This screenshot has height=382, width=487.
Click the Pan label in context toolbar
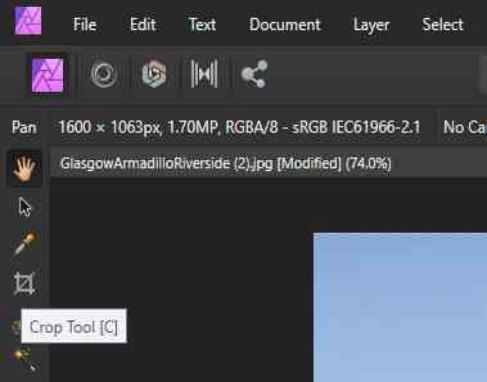(x=24, y=127)
